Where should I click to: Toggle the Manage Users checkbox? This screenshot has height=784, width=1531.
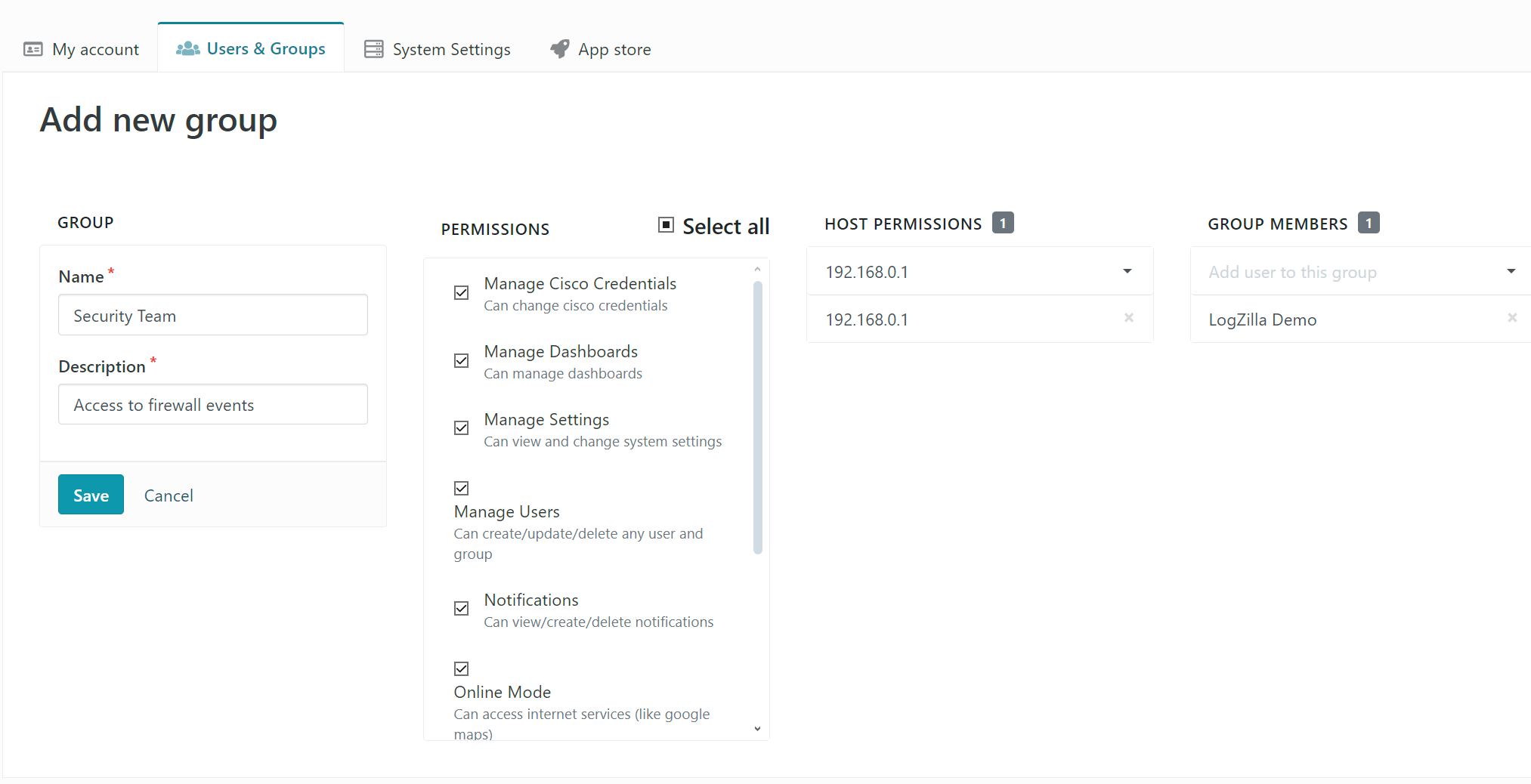tap(461, 488)
